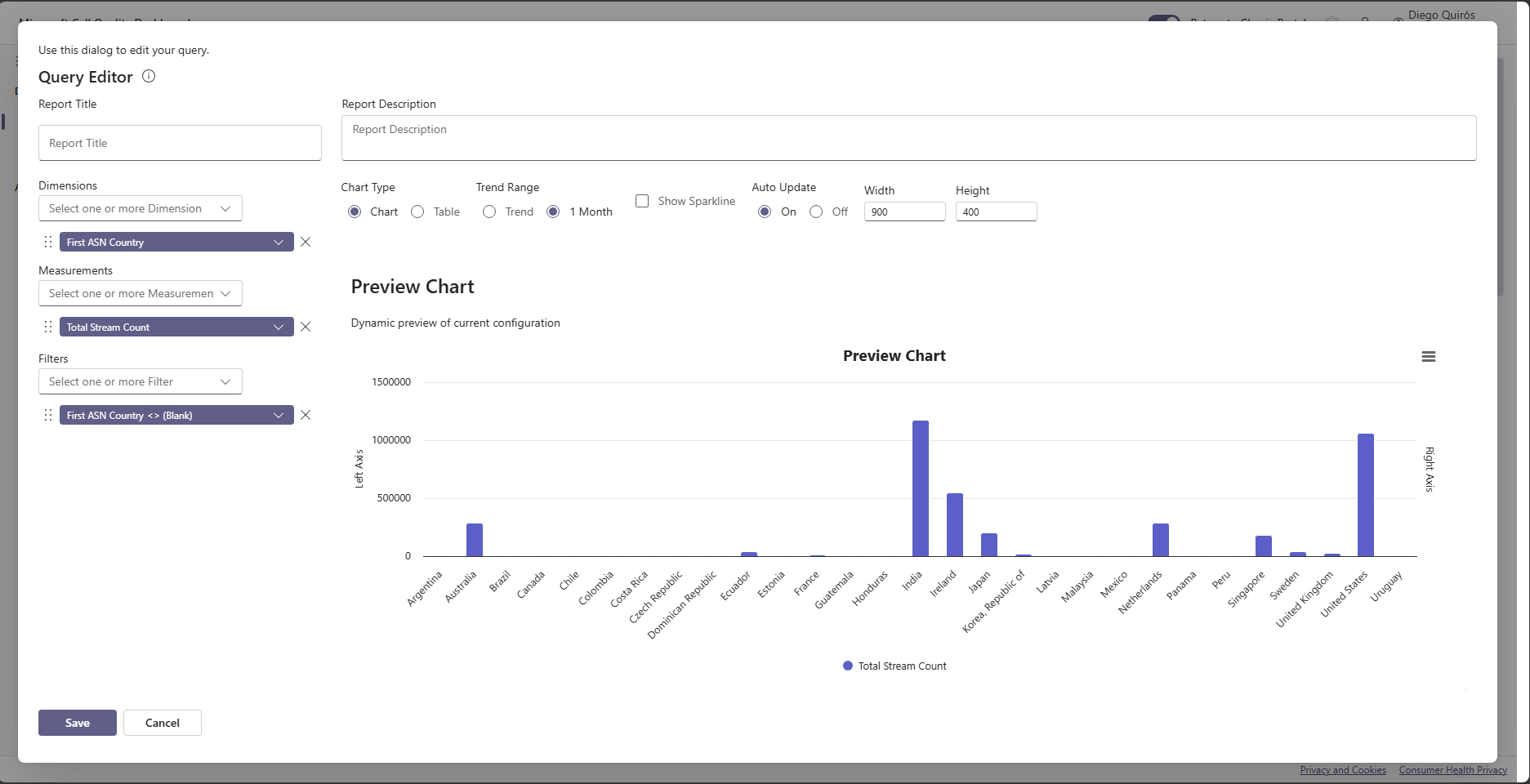The height and width of the screenshot is (784, 1530).
Task: Click the Japan bar in the chart
Action: coord(989,545)
